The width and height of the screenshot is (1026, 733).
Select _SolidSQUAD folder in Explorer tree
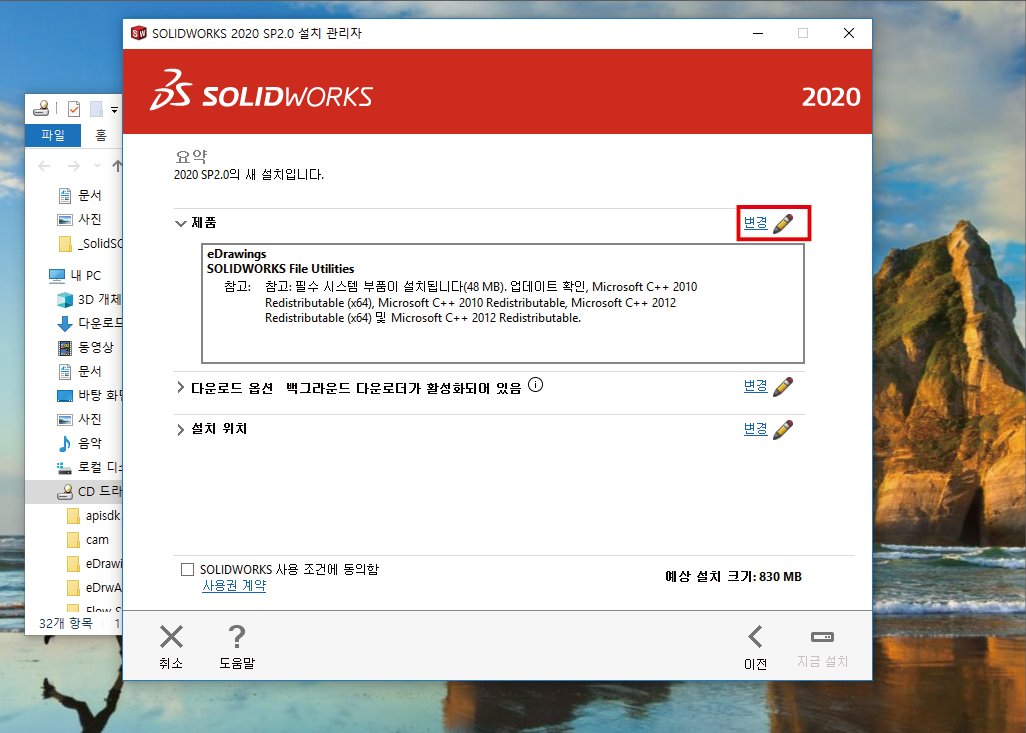pyautogui.click(x=90, y=243)
